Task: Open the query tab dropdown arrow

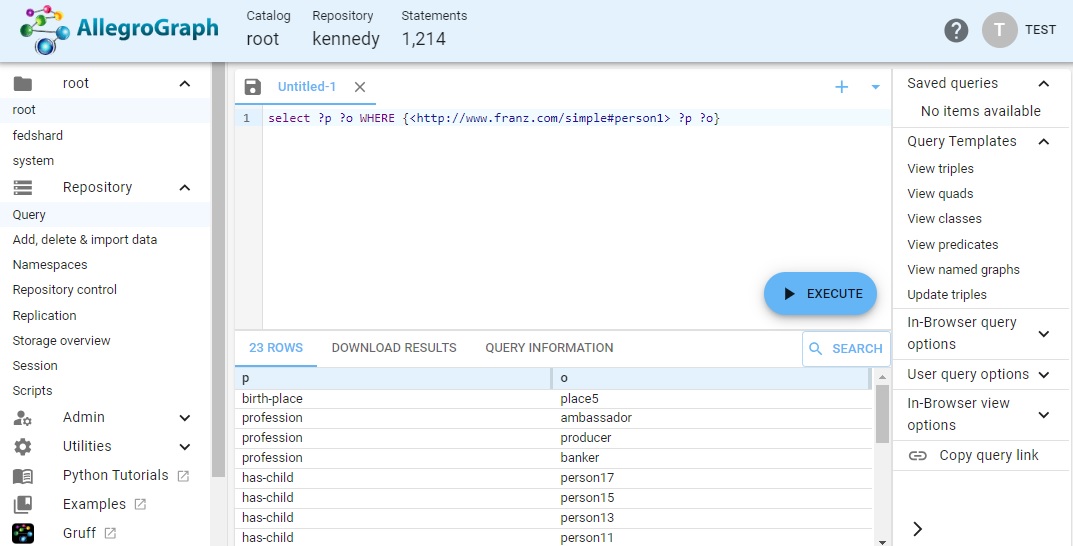Action: click(x=875, y=87)
